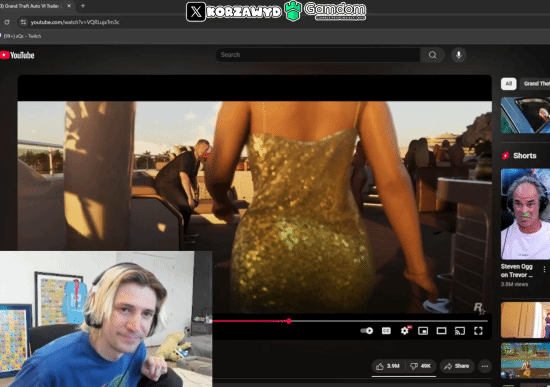Focus the YouTube search field

pos(318,55)
